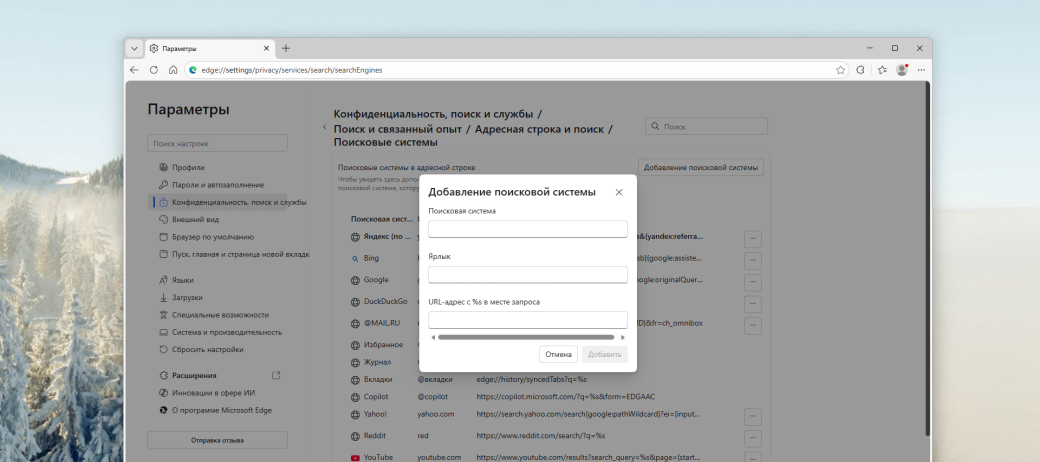1040x462 pixels.
Task: Open Edge settings and more menu
Action: tap(921, 70)
